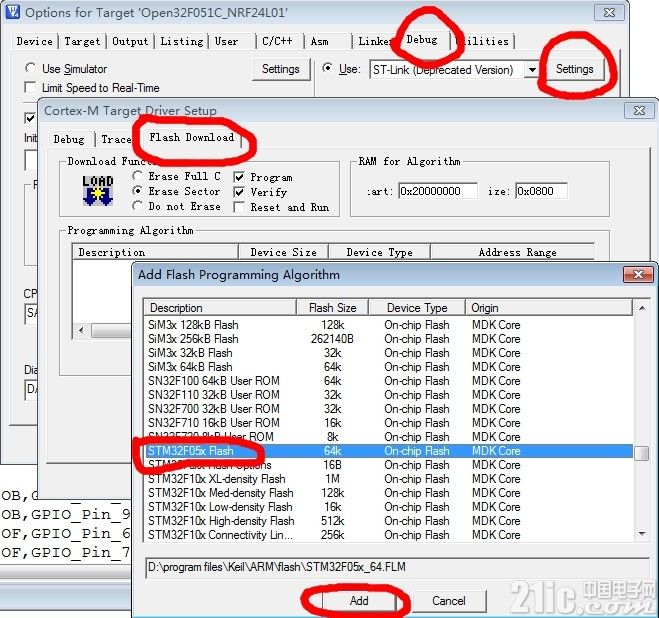Click Add button for flash algorithm
Screen dimensions: 659x618
point(359,600)
